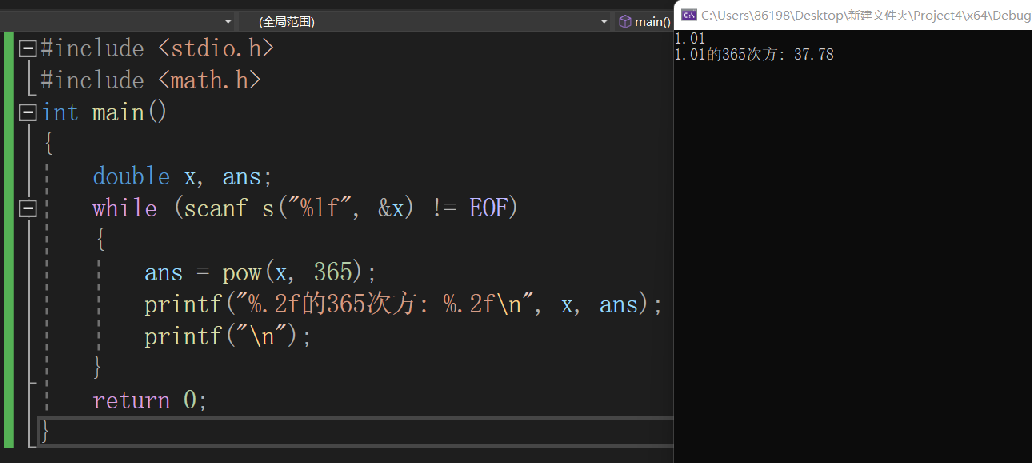Click on #include <math.h> line
This screenshot has width=1032, height=463.
pyautogui.click(x=151, y=81)
